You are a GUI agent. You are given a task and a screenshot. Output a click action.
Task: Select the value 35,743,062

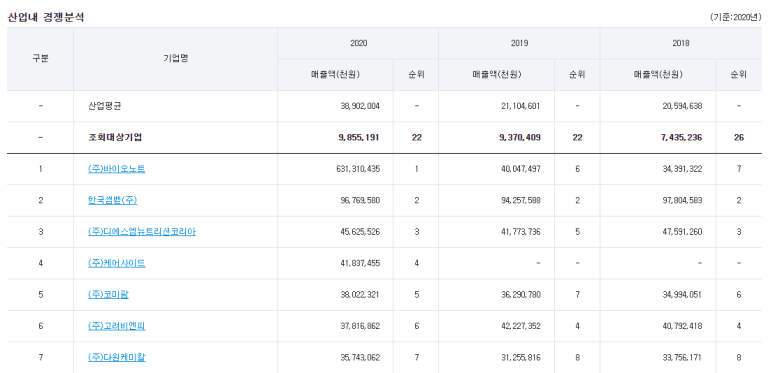click(360, 358)
